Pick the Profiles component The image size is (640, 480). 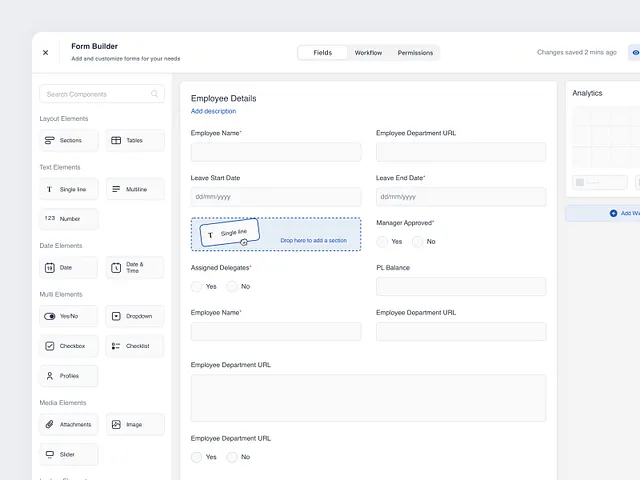coord(69,376)
